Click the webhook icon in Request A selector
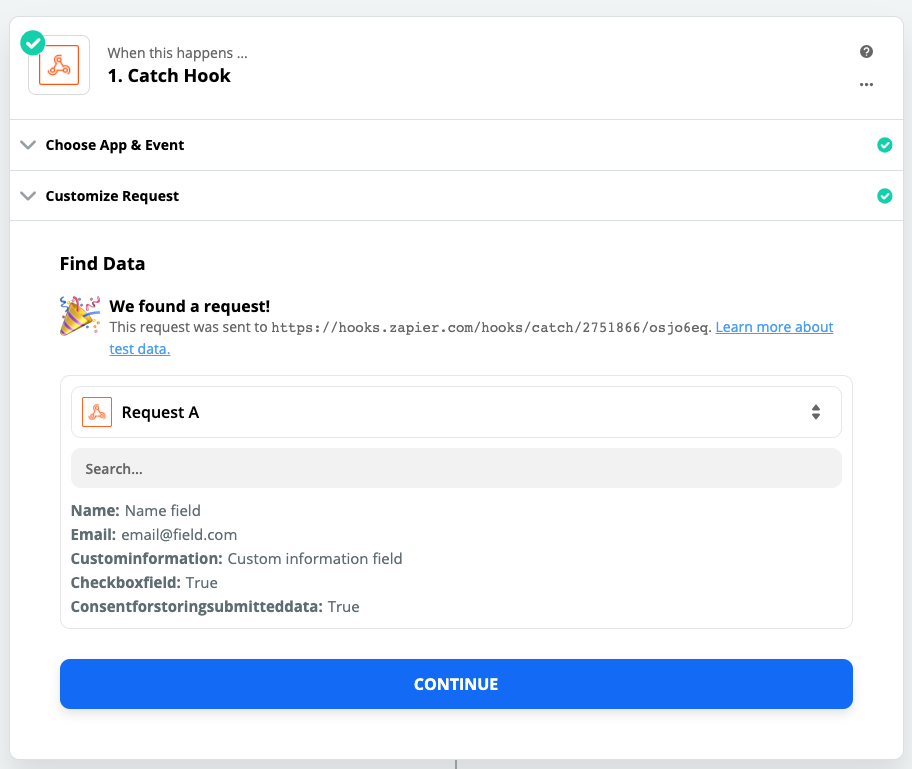This screenshot has width=912, height=769. click(x=97, y=412)
